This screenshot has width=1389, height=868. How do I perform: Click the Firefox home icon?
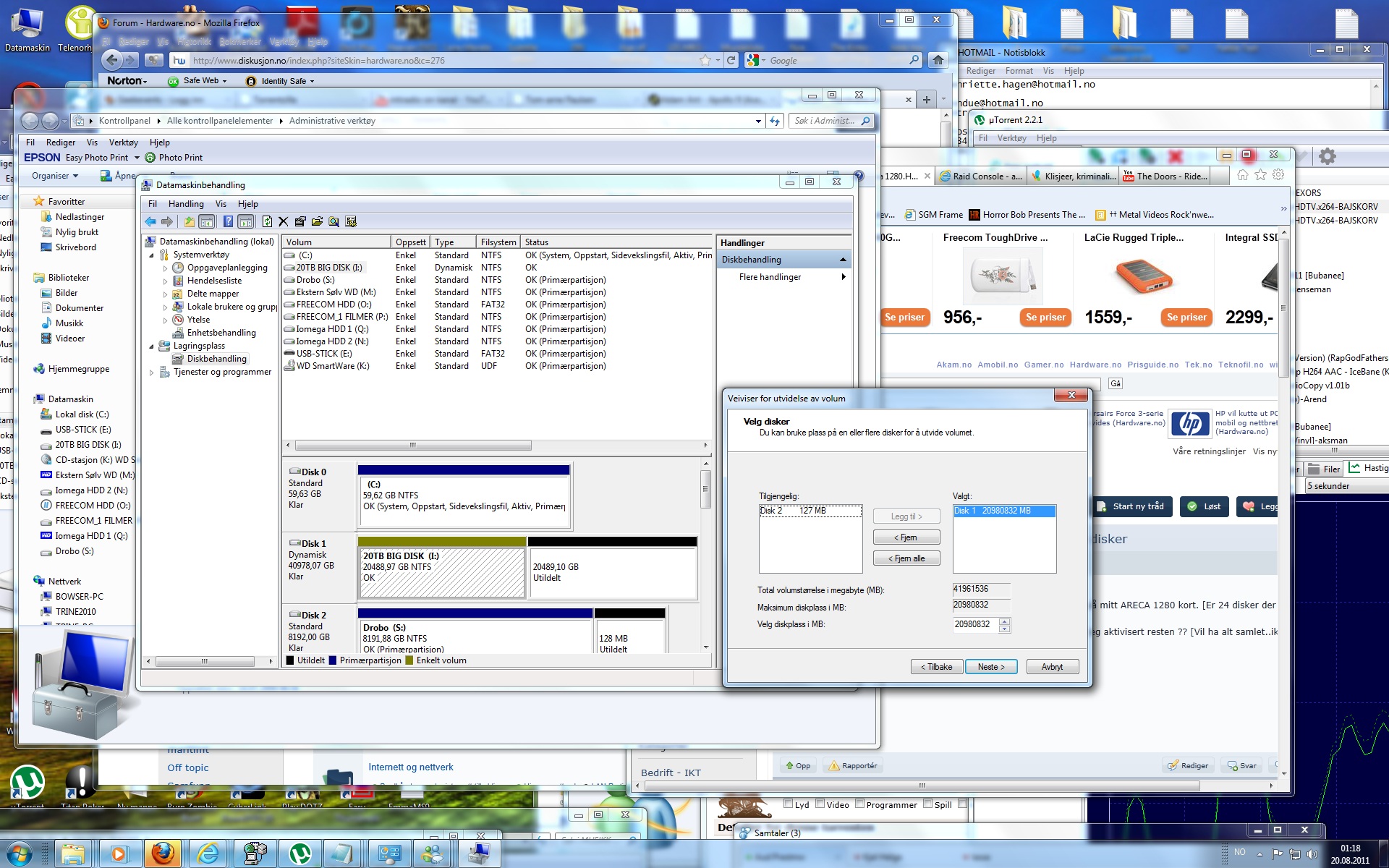click(x=938, y=60)
